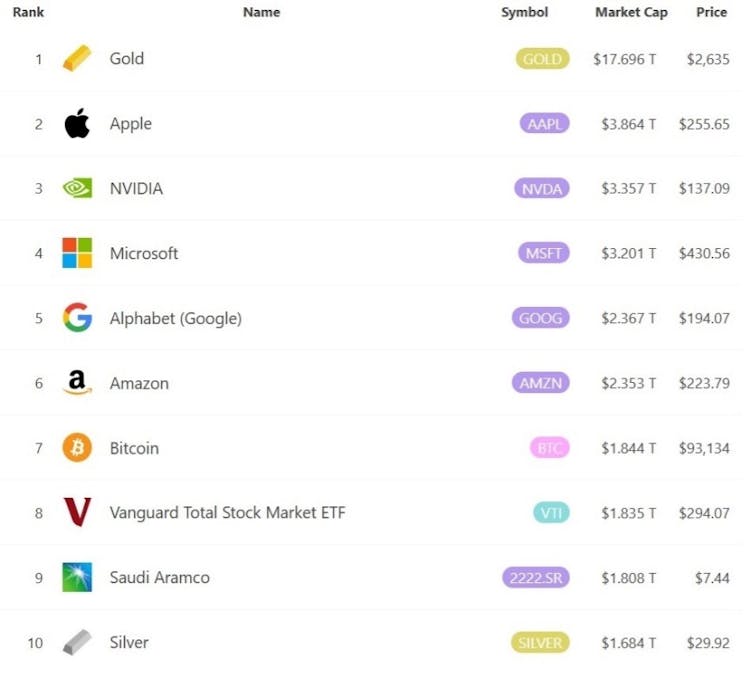Select the 2222.SR symbol badge

[x=536, y=577]
